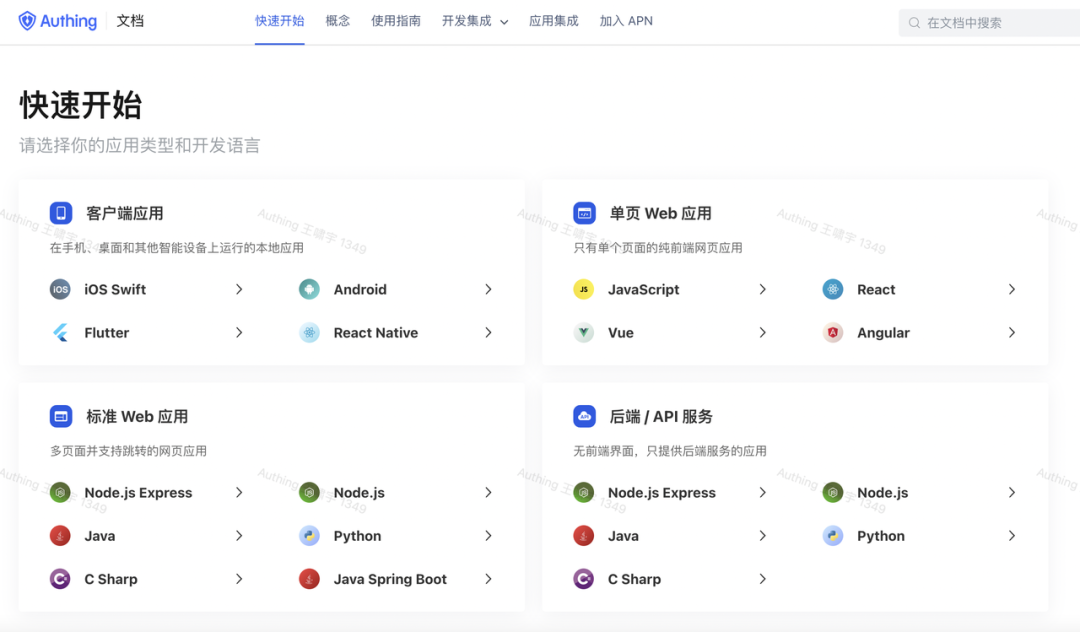The height and width of the screenshot is (632, 1080).
Task: Click Node.js icon under 标准 Web 应用
Action: [309, 492]
